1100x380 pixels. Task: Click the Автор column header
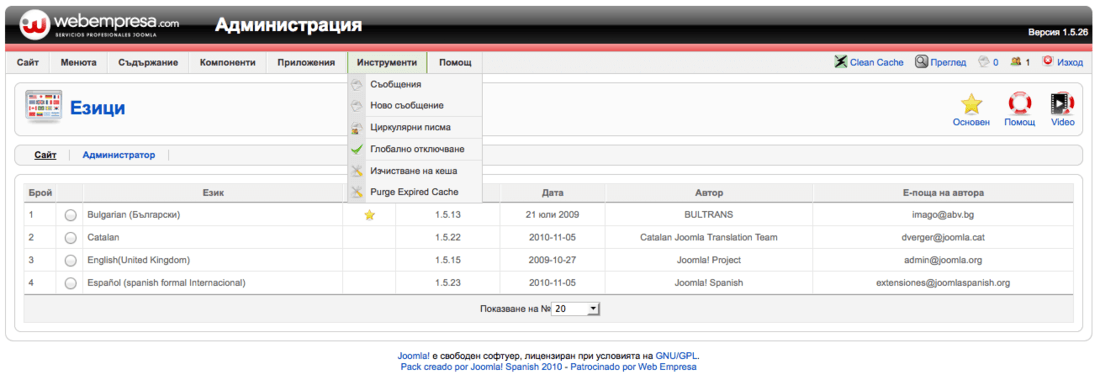[709, 193]
